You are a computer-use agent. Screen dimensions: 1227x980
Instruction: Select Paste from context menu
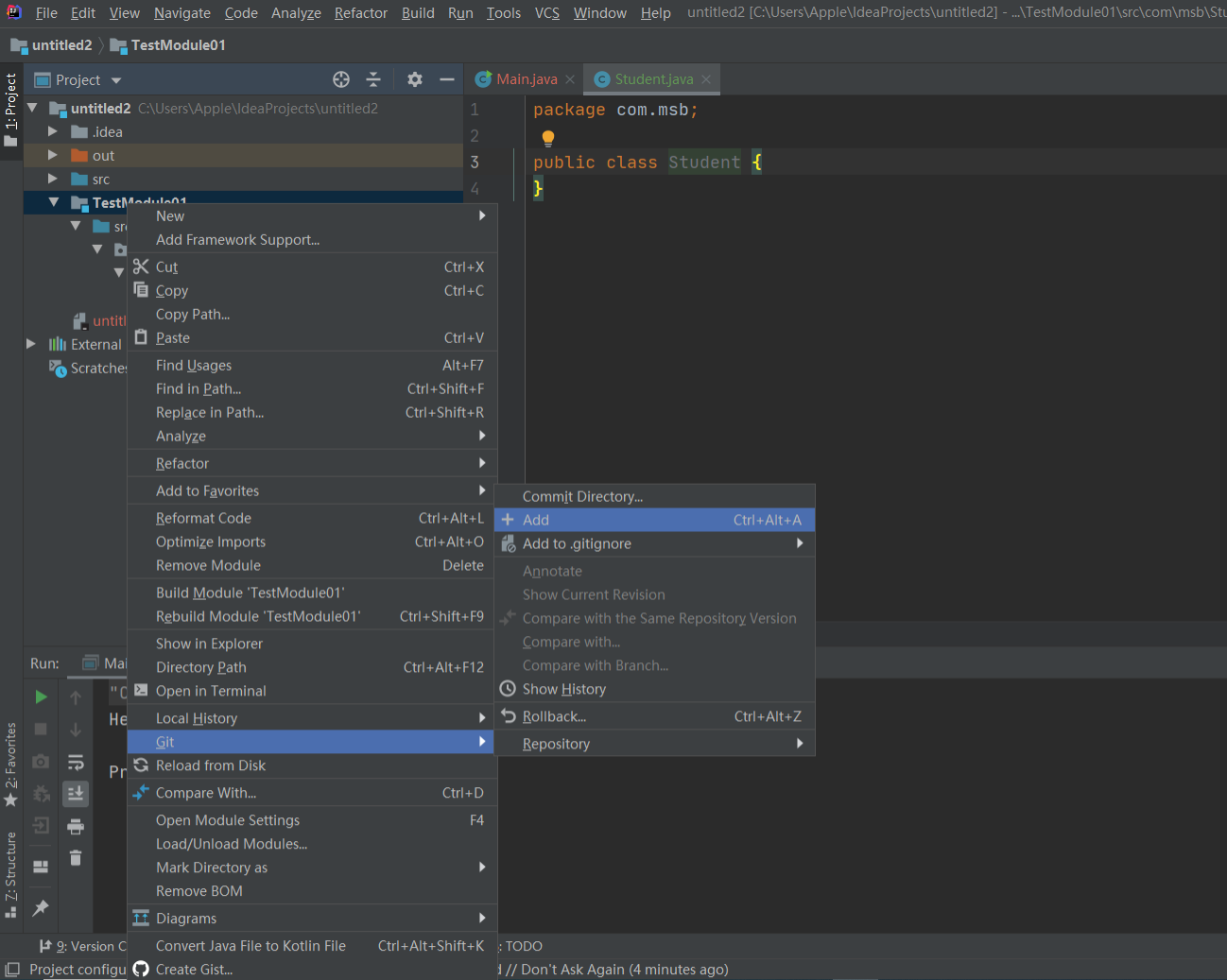pyautogui.click(x=312, y=337)
